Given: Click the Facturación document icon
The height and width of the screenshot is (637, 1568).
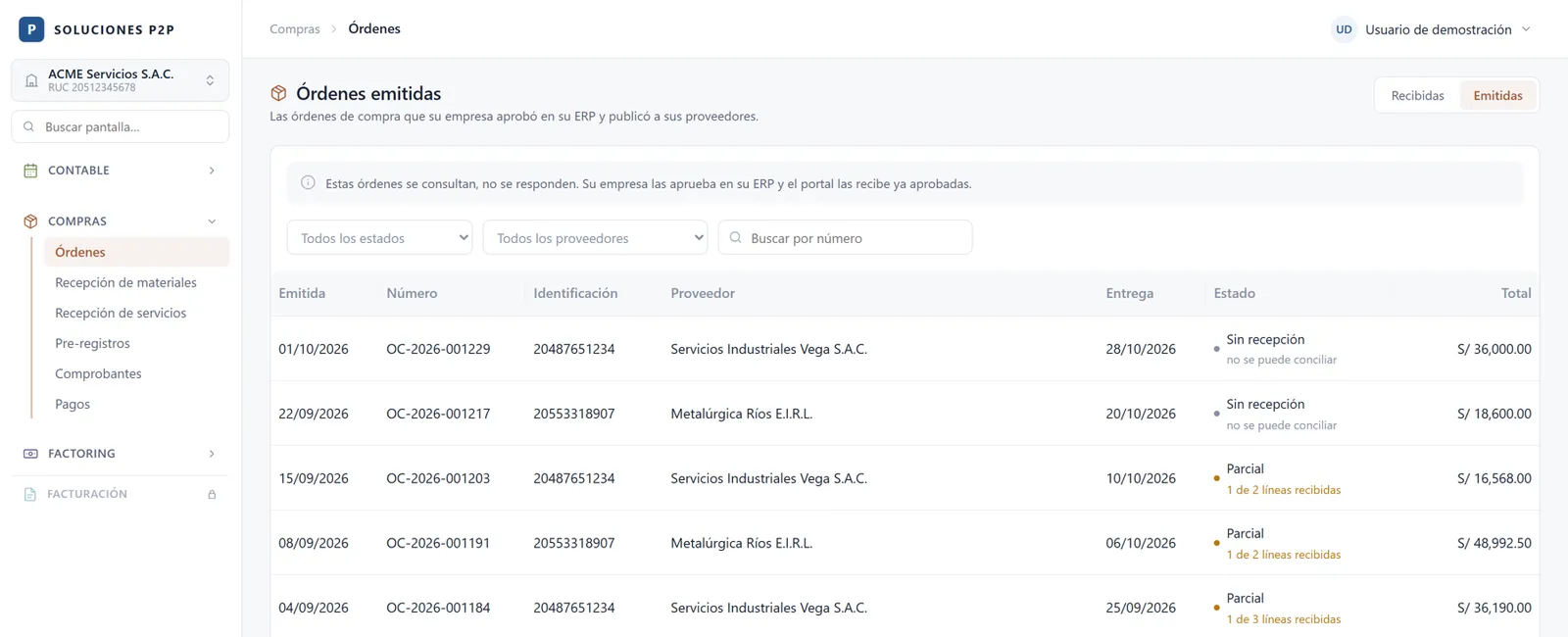Looking at the screenshot, I should pyautogui.click(x=30, y=495).
